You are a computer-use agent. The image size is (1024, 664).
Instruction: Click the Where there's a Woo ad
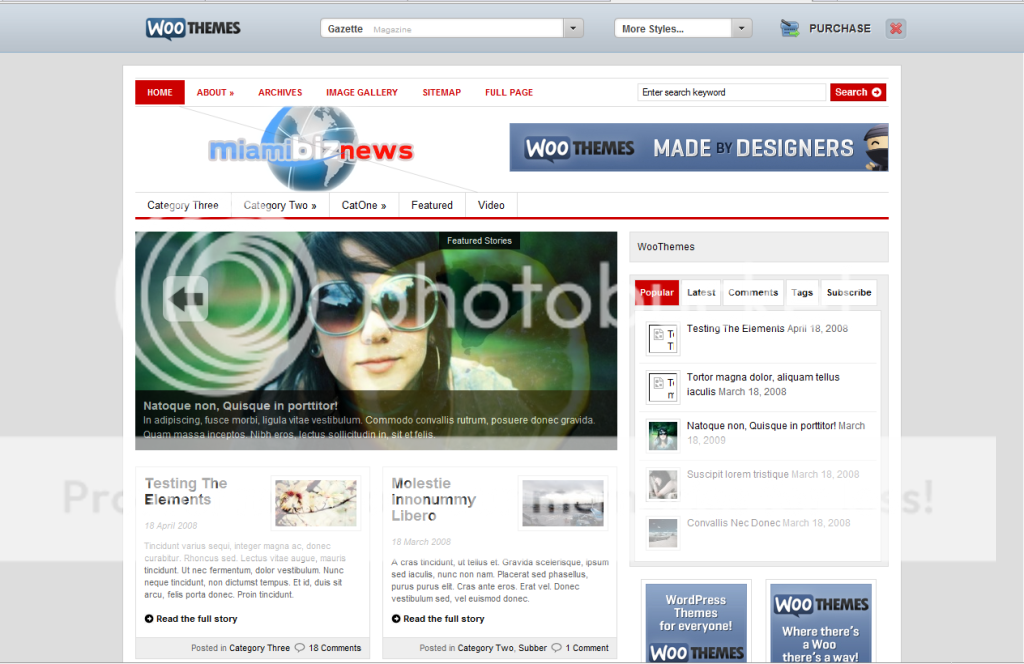coord(821,623)
